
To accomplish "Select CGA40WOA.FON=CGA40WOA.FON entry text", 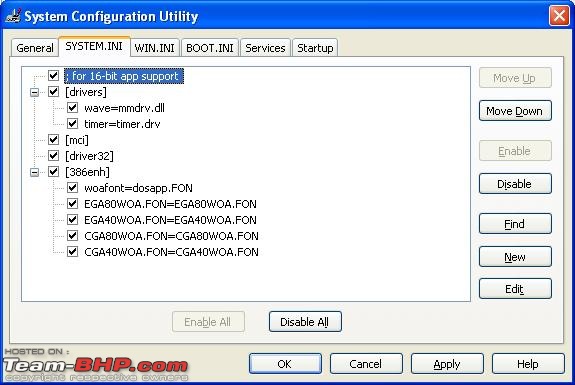I will pos(171,252).
